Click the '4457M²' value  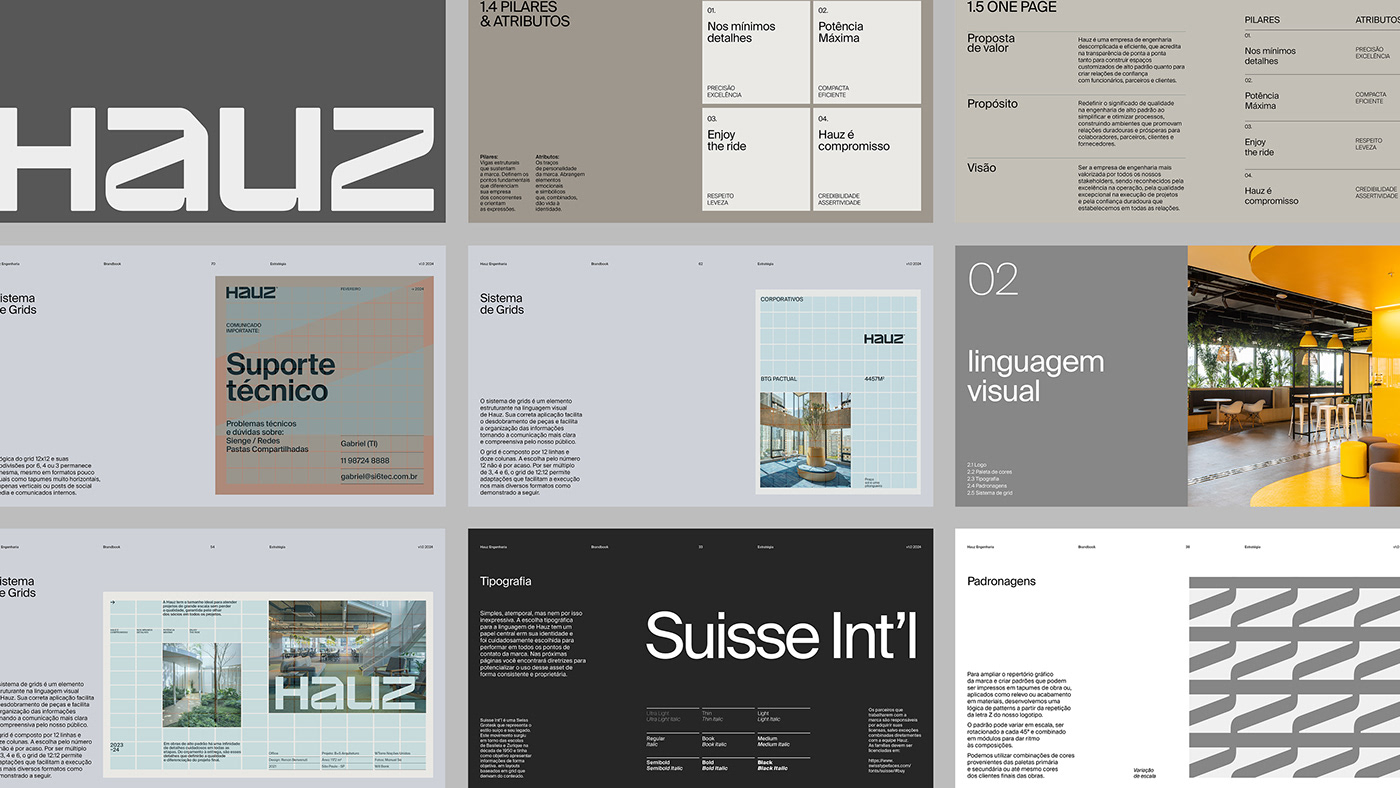point(876,379)
